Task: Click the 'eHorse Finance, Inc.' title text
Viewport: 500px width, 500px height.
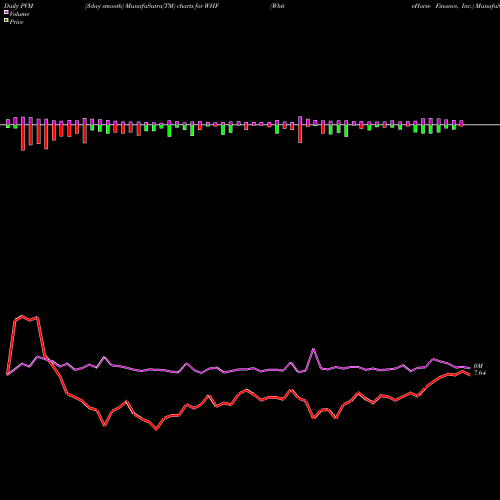Action: coord(442,6)
